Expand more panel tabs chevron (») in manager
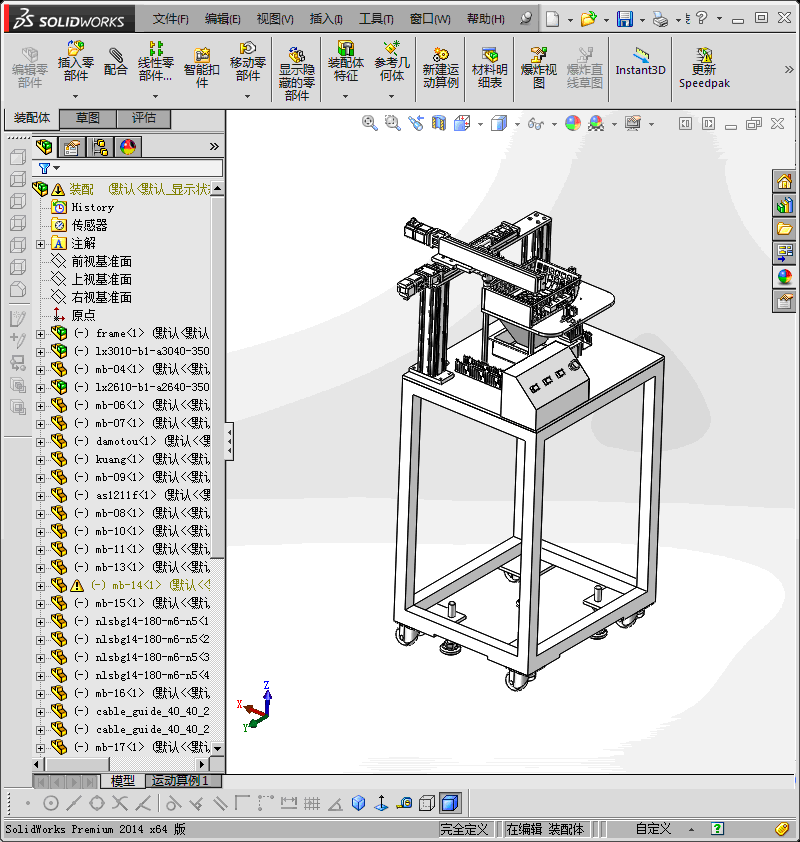 click(214, 147)
